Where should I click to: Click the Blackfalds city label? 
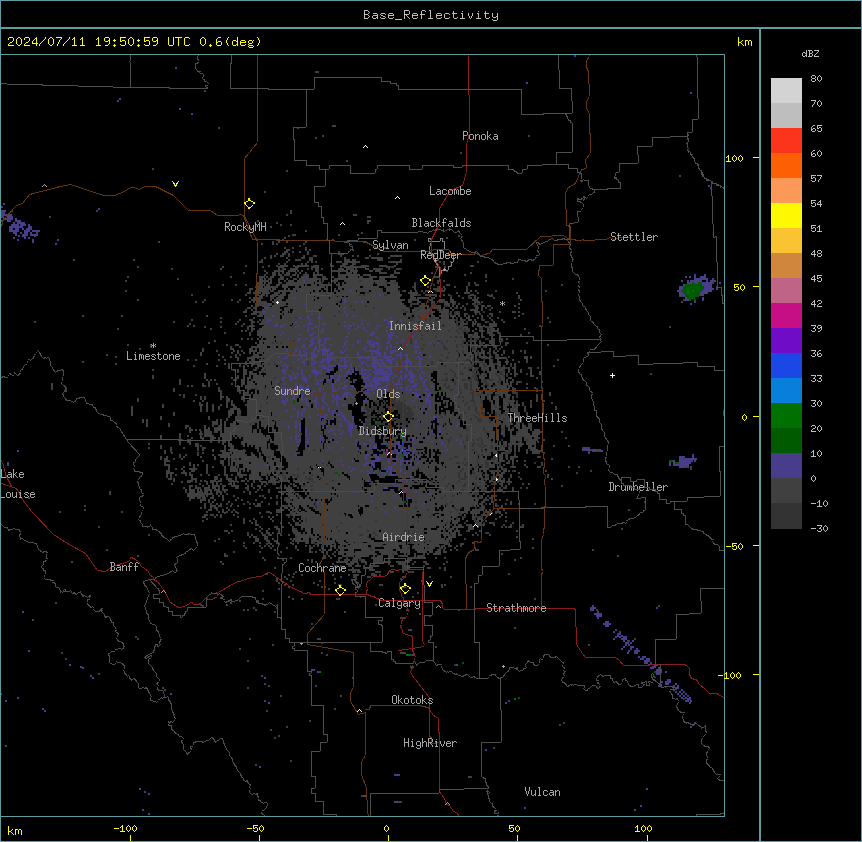(x=441, y=223)
